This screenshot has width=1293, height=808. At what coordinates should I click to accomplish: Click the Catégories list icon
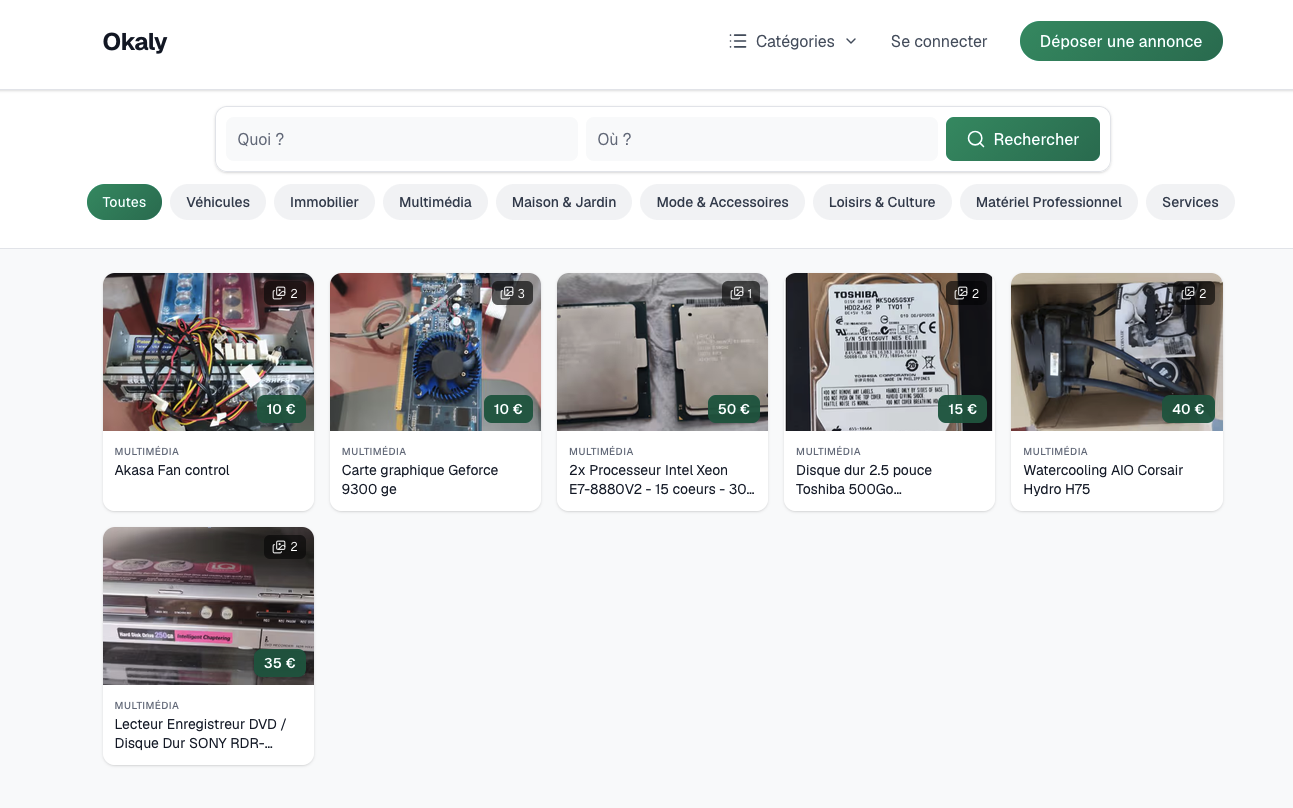click(738, 41)
